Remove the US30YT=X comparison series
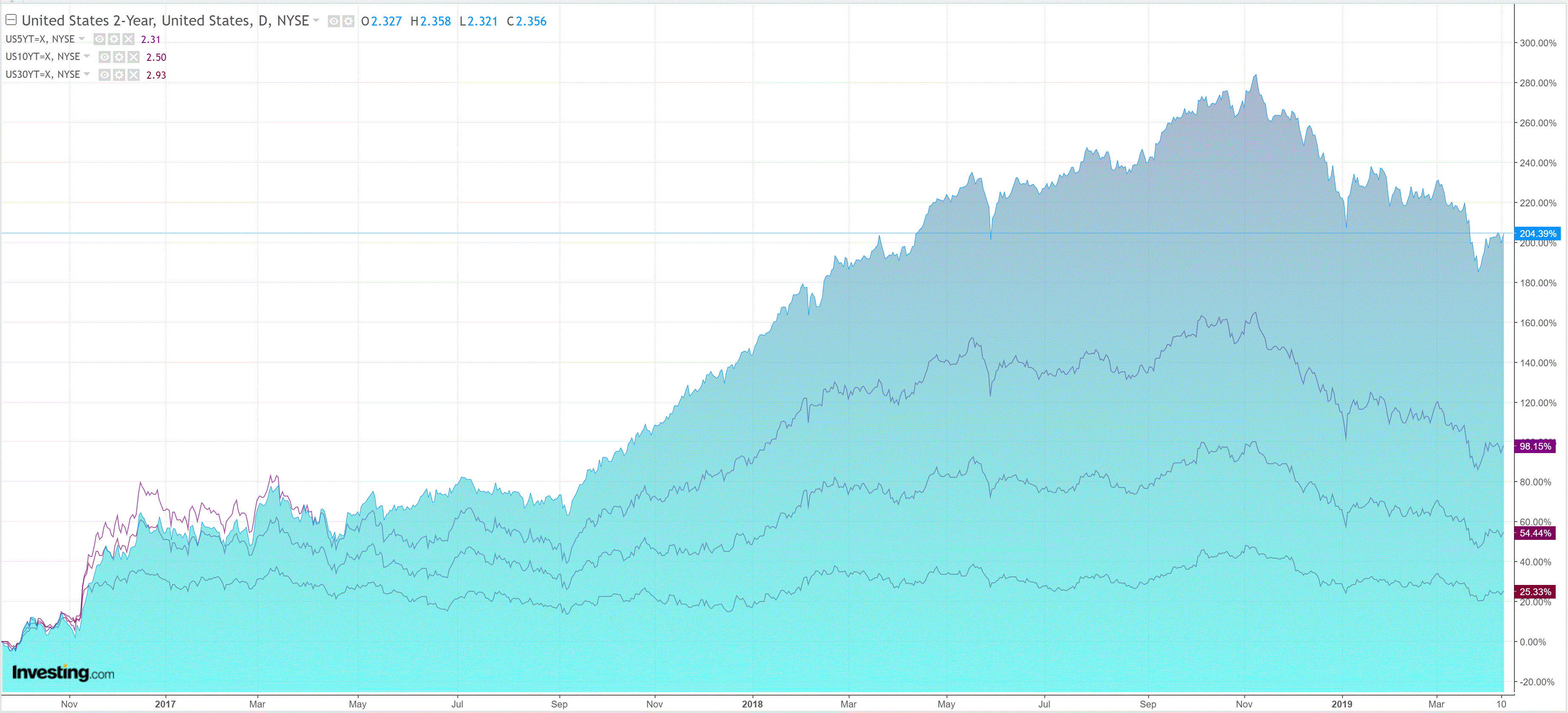 coord(134,75)
